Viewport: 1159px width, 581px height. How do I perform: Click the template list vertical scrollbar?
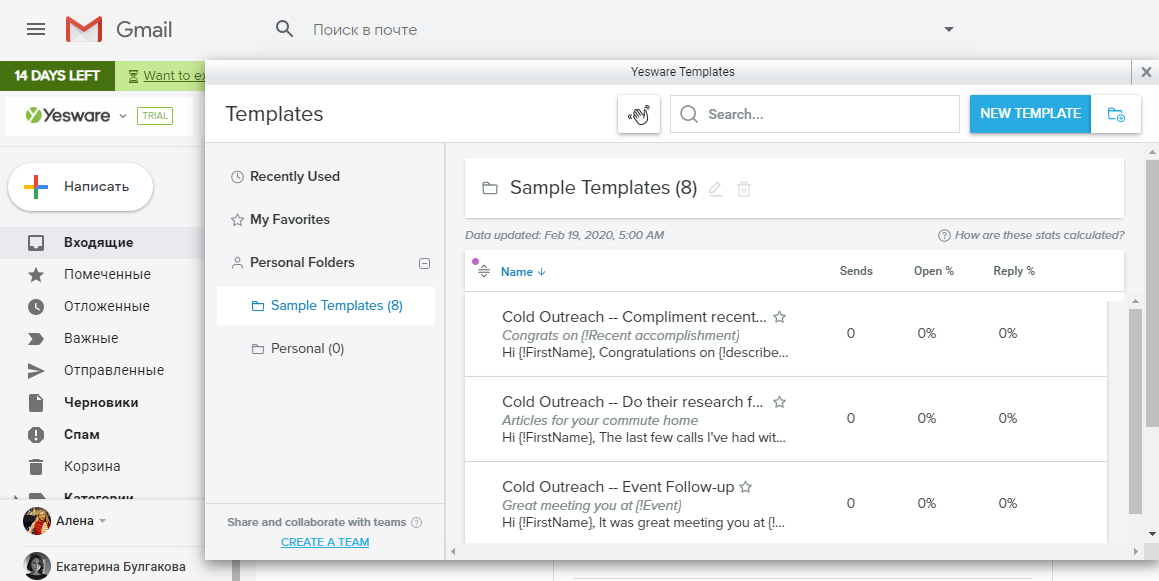(1135, 410)
